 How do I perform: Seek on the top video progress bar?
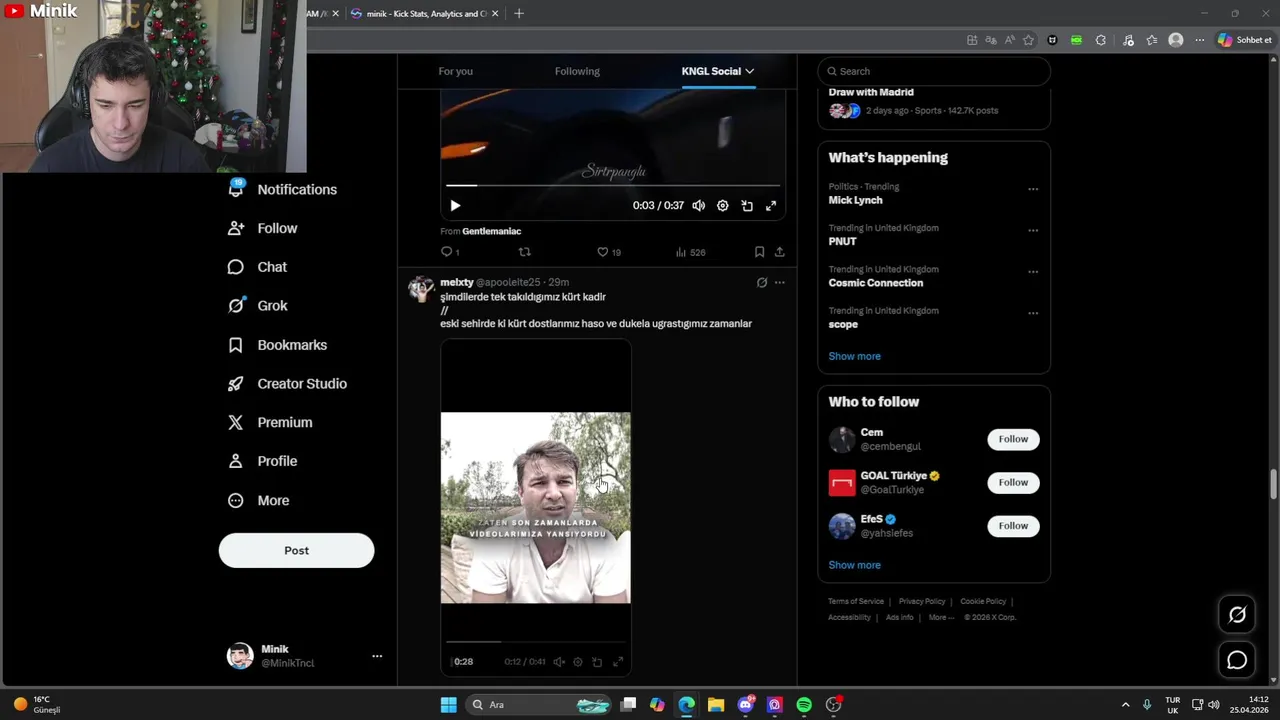(x=613, y=186)
